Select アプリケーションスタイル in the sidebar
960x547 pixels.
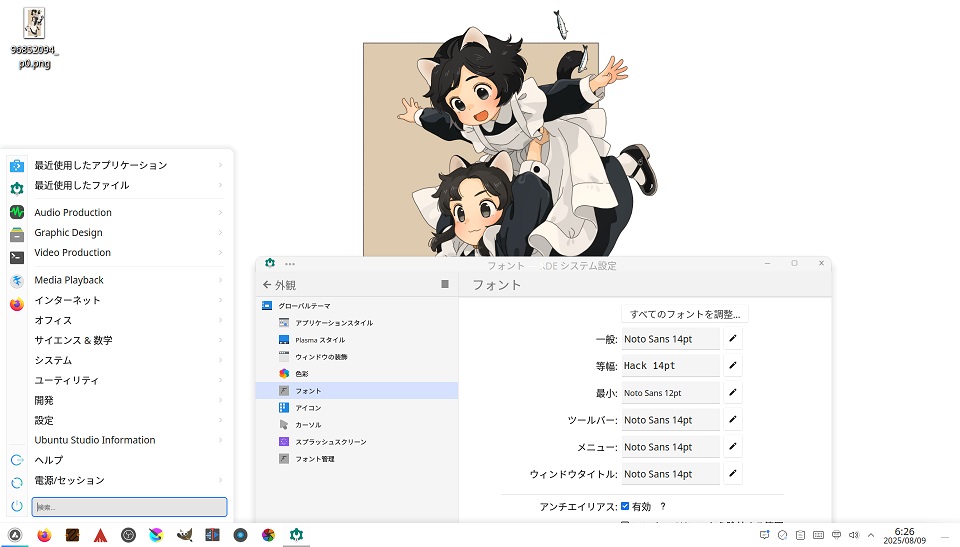[357, 323]
